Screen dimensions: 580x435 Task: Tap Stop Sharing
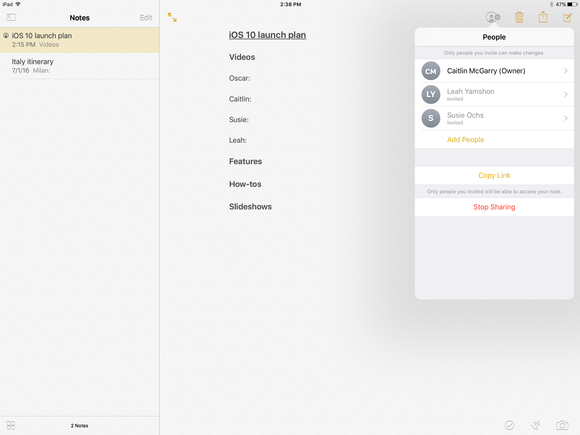pyautogui.click(x=494, y=207)
